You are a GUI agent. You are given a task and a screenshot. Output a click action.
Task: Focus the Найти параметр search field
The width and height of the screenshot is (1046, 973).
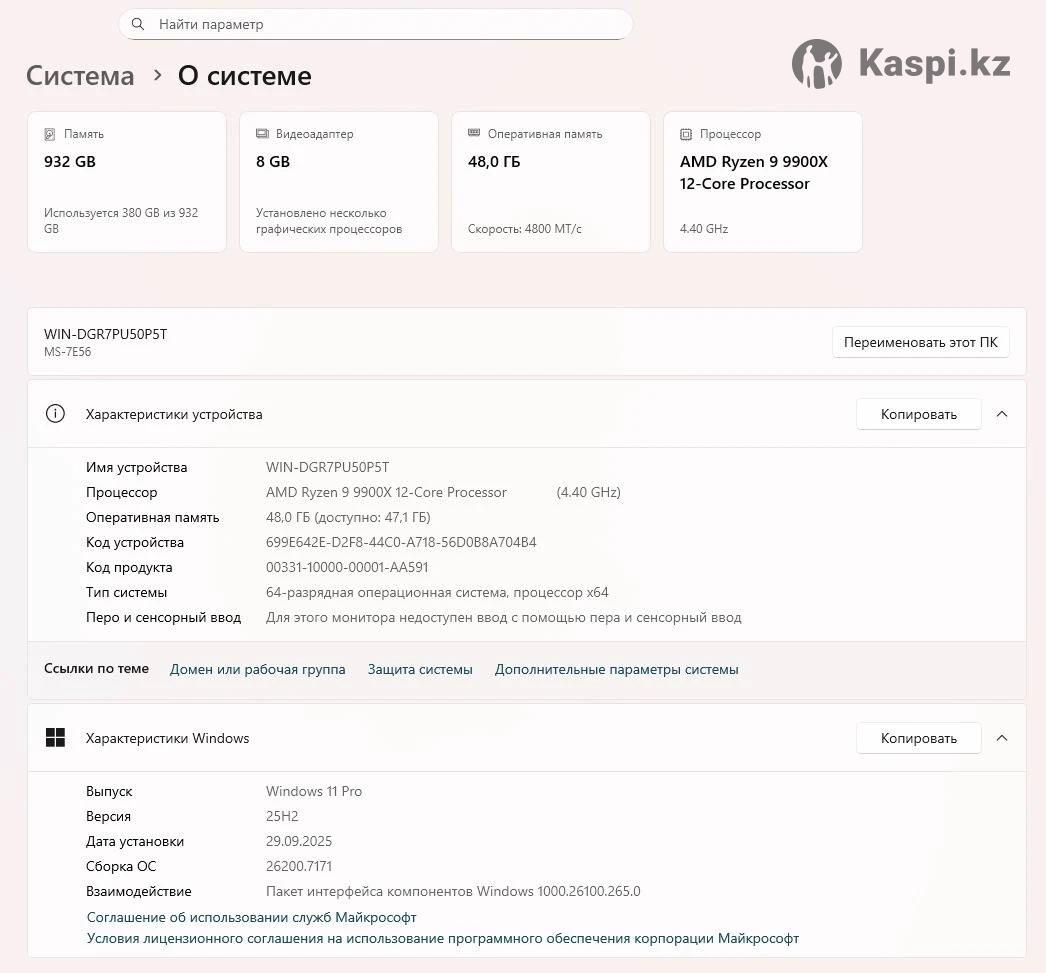pos(390,24)
